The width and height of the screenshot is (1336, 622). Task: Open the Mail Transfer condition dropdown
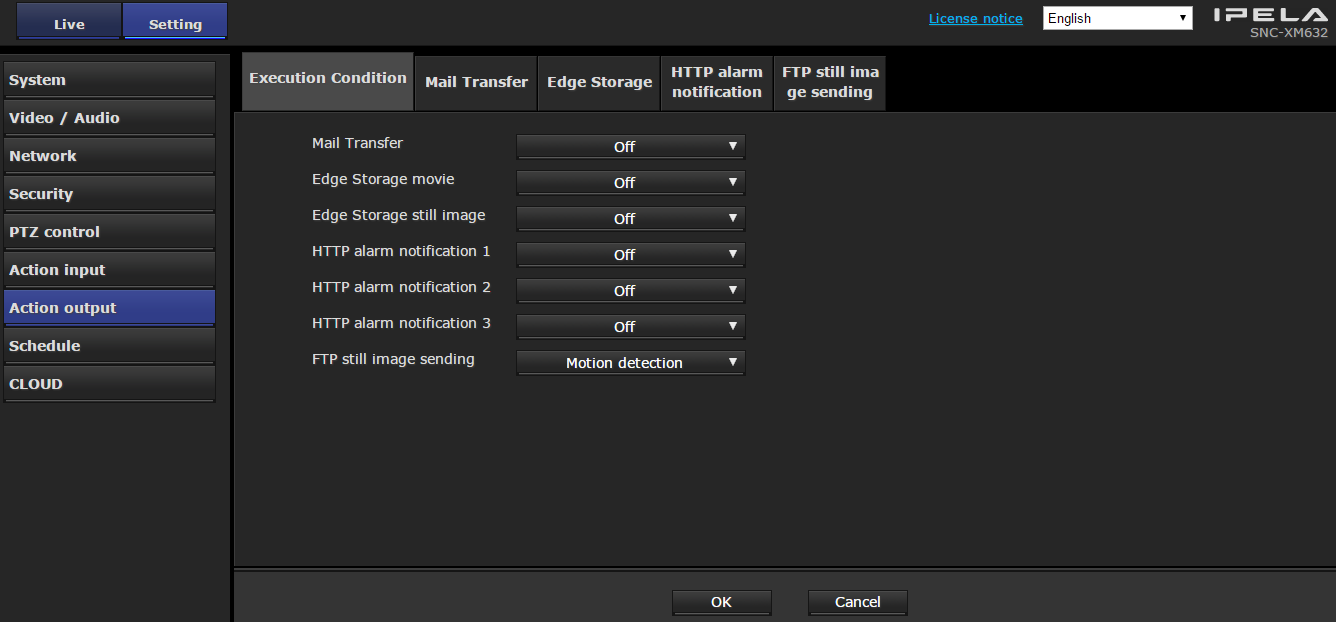630,147
